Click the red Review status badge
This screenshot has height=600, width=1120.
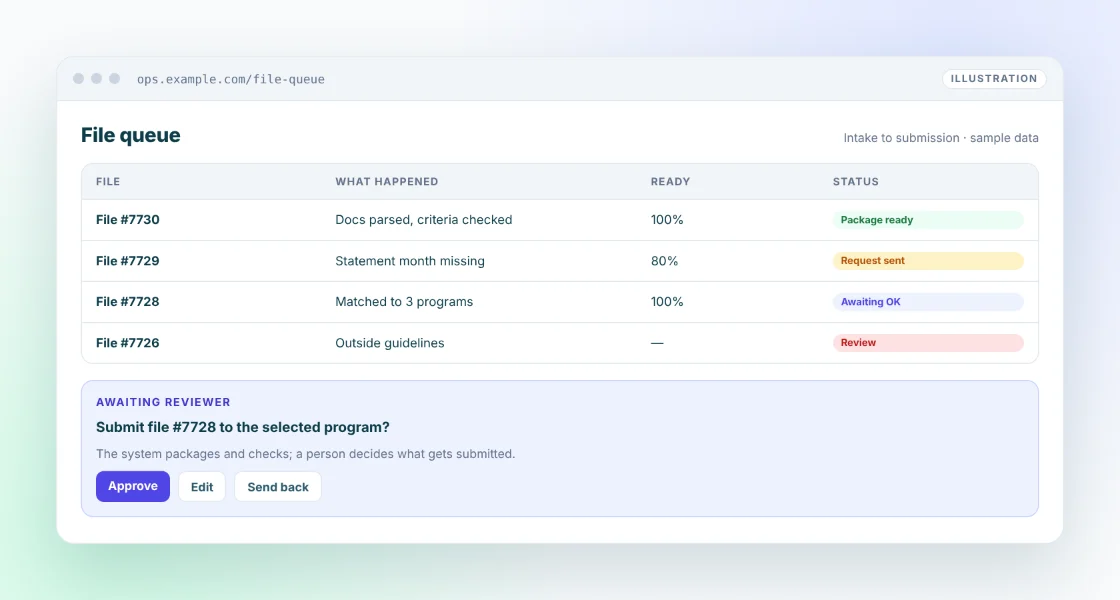928,343
